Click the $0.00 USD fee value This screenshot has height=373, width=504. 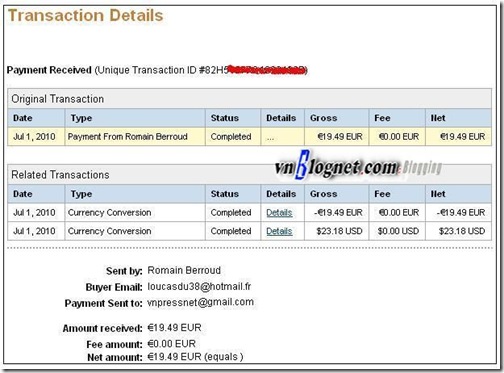398,231
